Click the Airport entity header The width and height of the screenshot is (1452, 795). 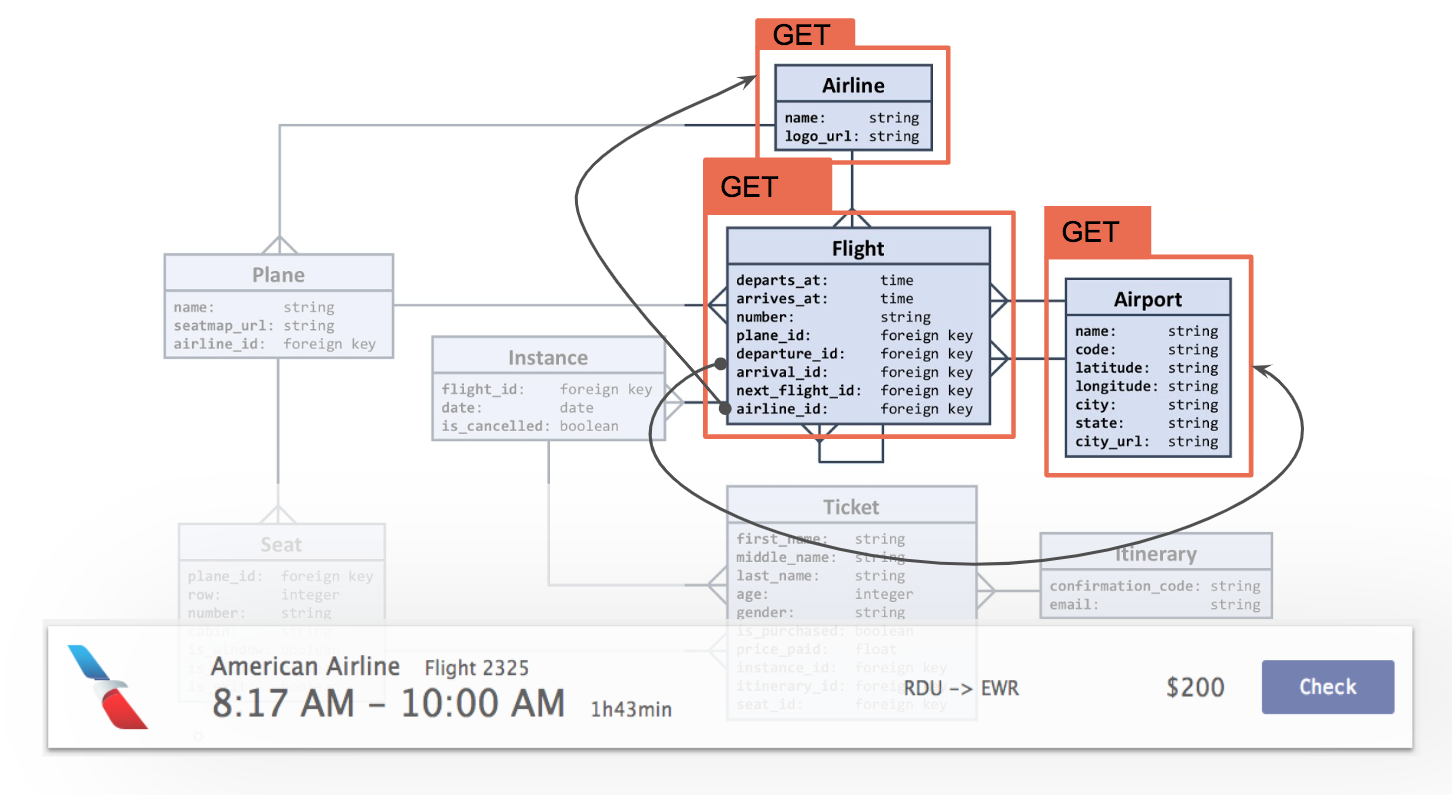(x=1148, y=299)
